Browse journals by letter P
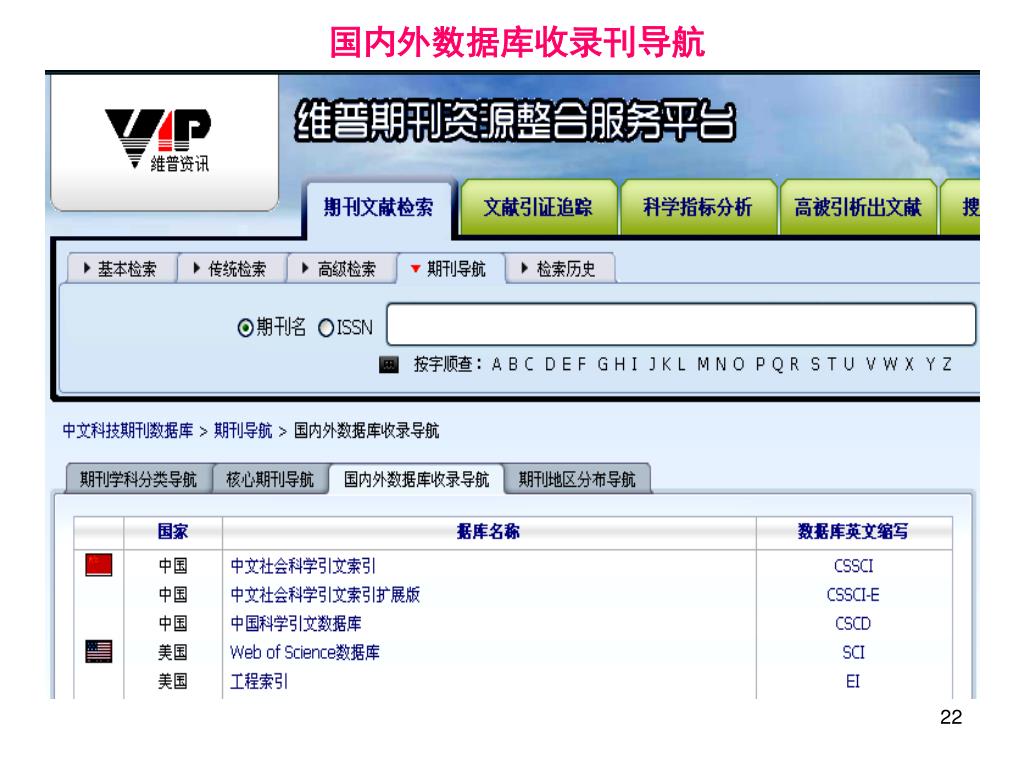Viewport: 1024px width, 768px height. [761, 364]
